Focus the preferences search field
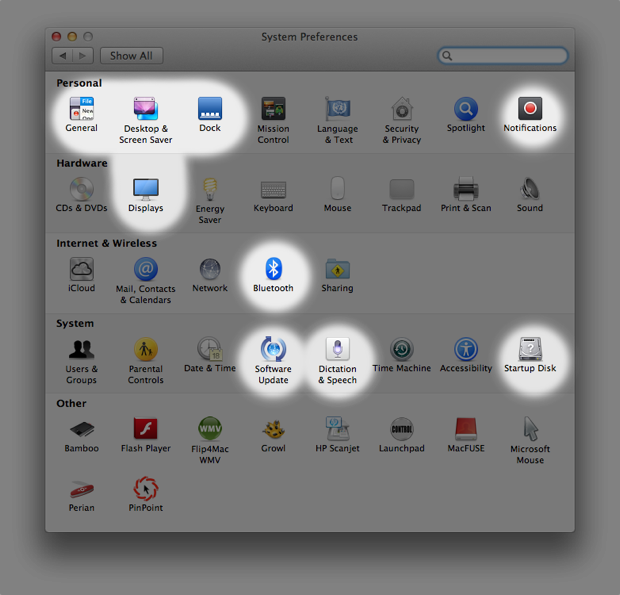The height and width of the screenshot is (595, 620). click(x=503, y=56)
